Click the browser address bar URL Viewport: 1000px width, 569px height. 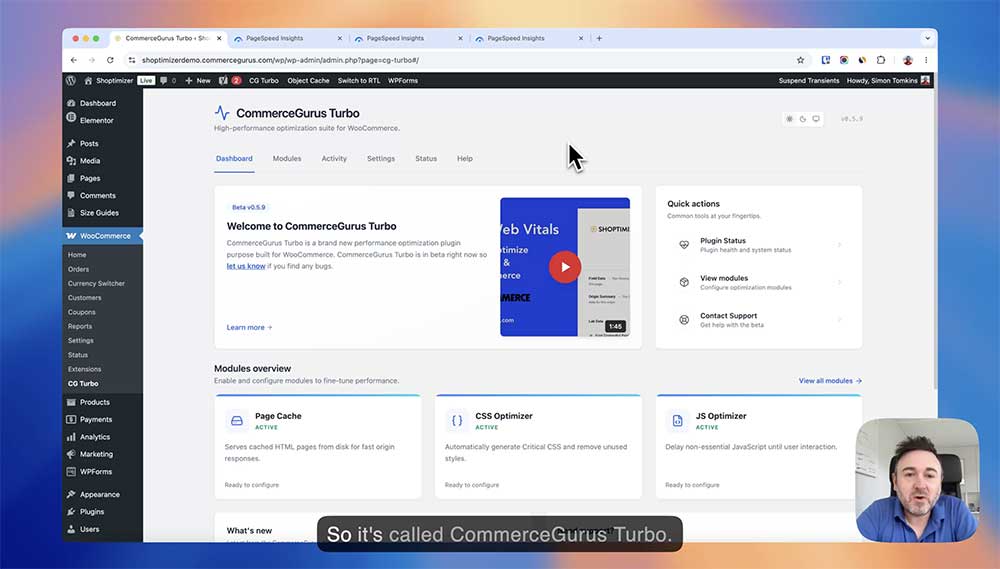281,60
